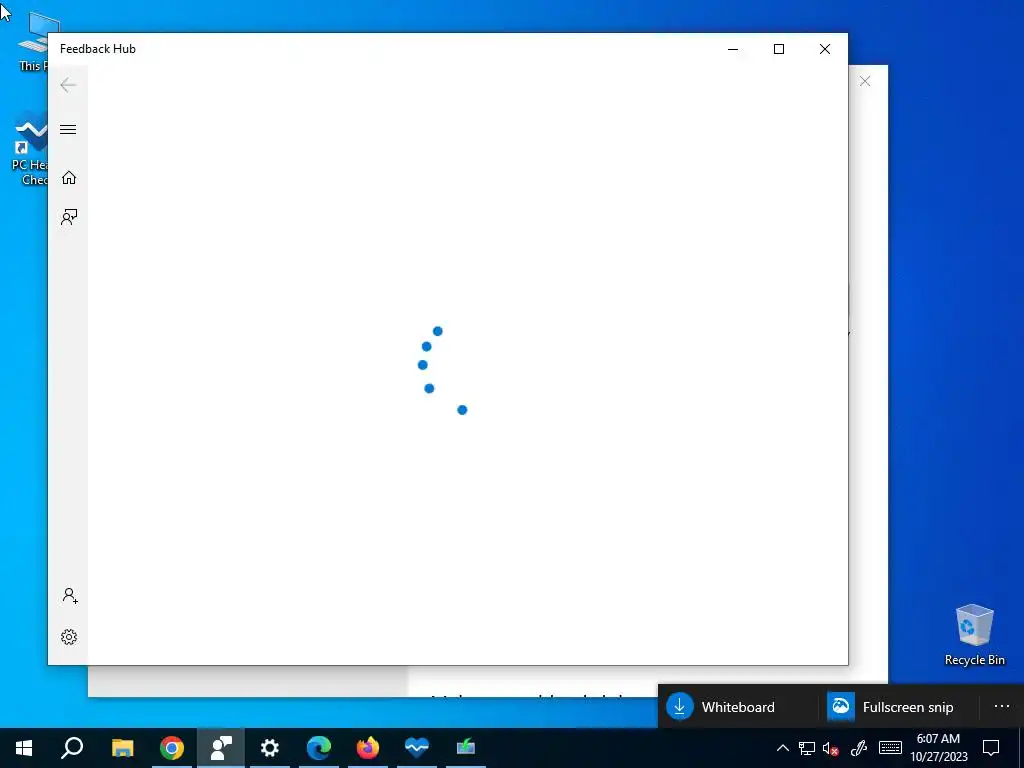Close the background window behind Feedback Hub

(865, 81)
